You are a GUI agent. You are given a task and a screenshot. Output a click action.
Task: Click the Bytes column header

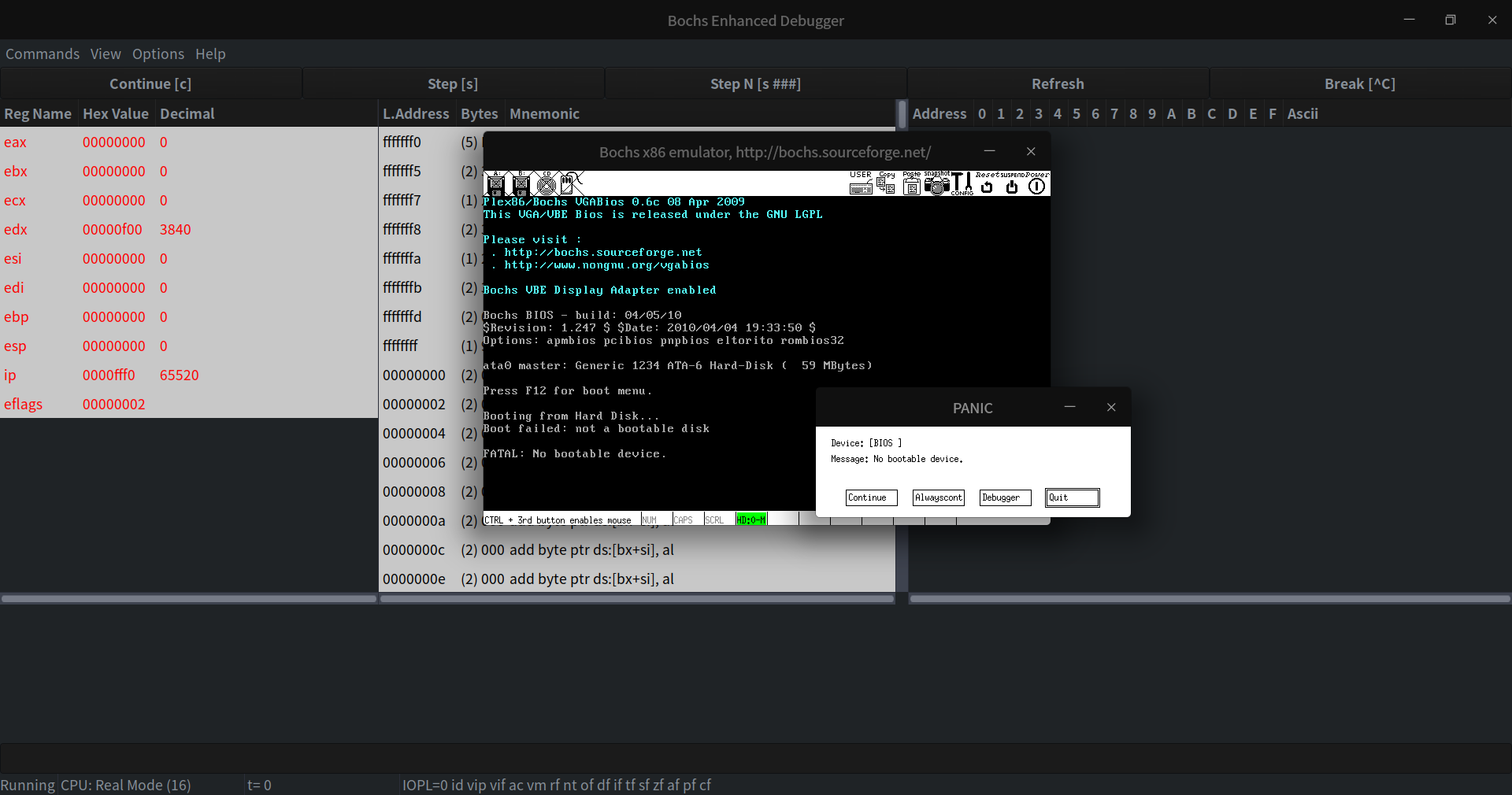(x=480, y=113)
